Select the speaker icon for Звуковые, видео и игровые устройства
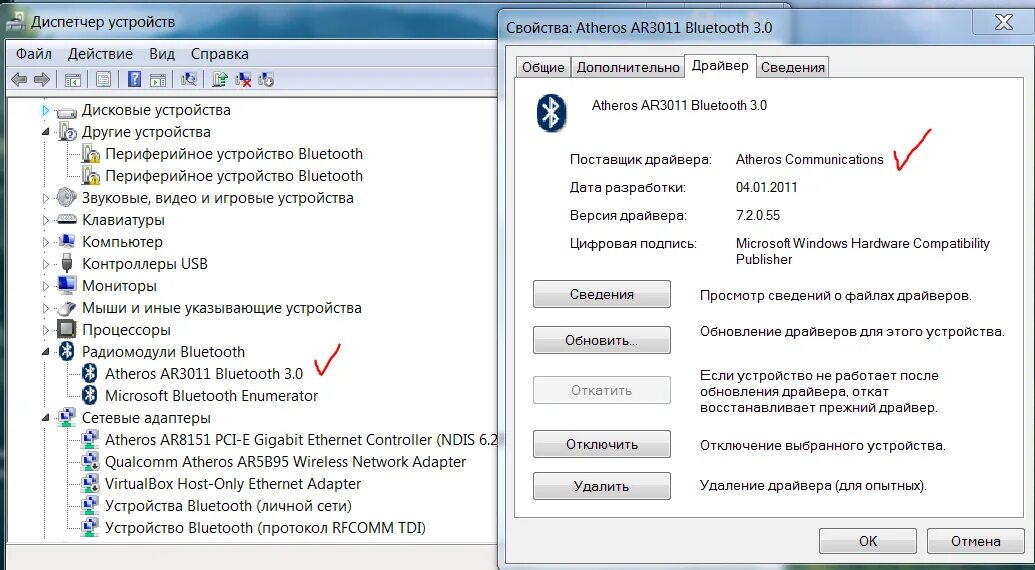1035x570 pixels. 67,197
